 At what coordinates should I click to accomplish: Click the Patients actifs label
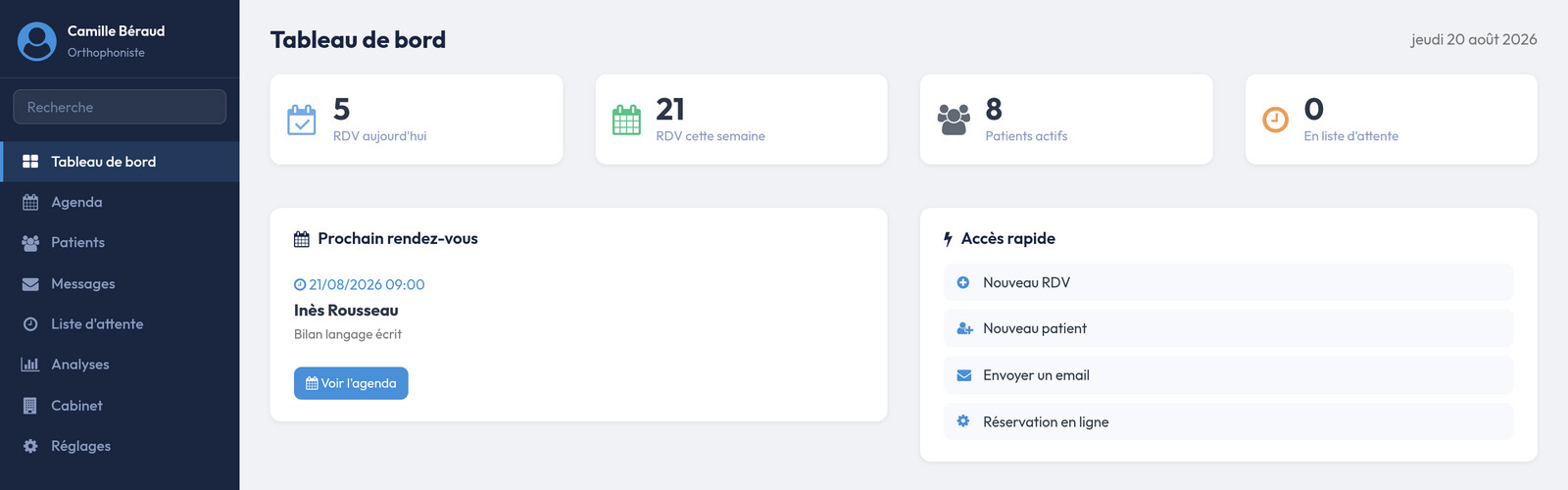point(1026,136)
